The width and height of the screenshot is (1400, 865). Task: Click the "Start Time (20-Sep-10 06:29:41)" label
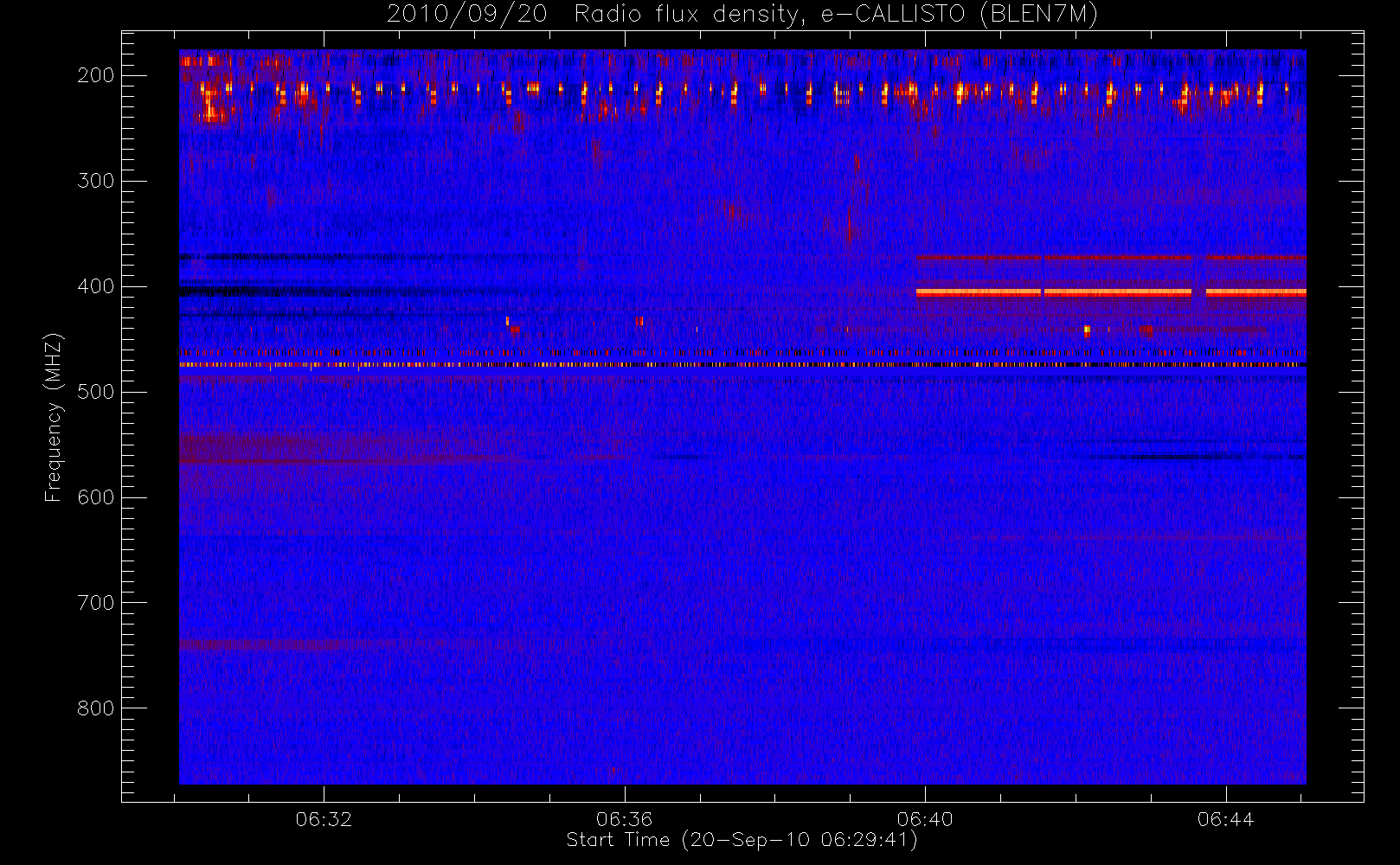742,840
